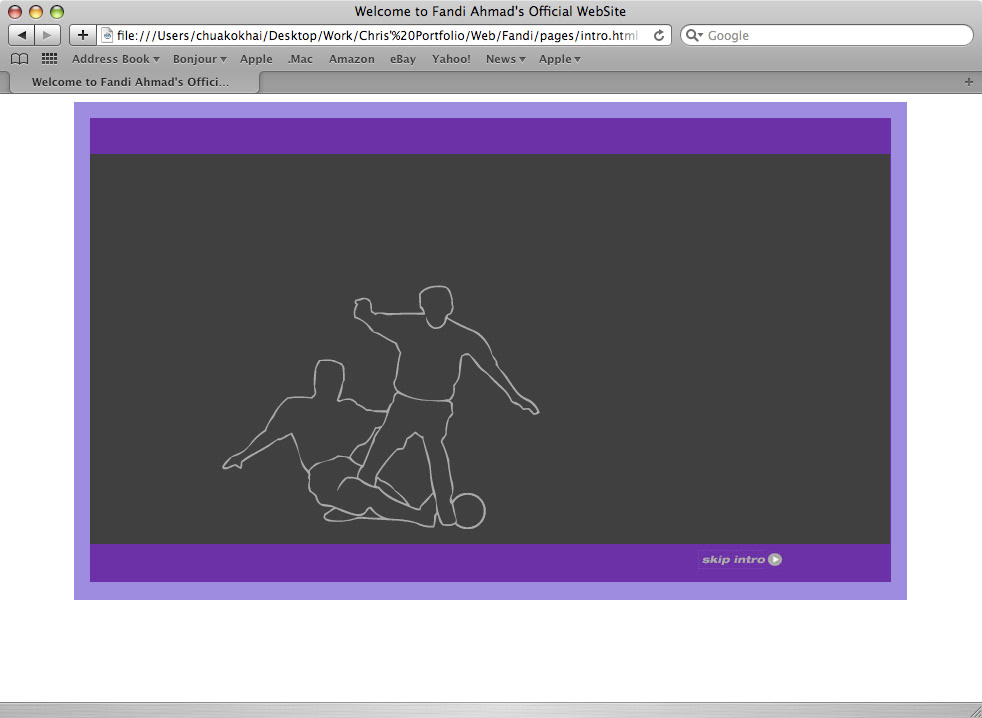Open the Yahoo! bookmark
This screenshot has width=982, height=718.
coord(451,59)
